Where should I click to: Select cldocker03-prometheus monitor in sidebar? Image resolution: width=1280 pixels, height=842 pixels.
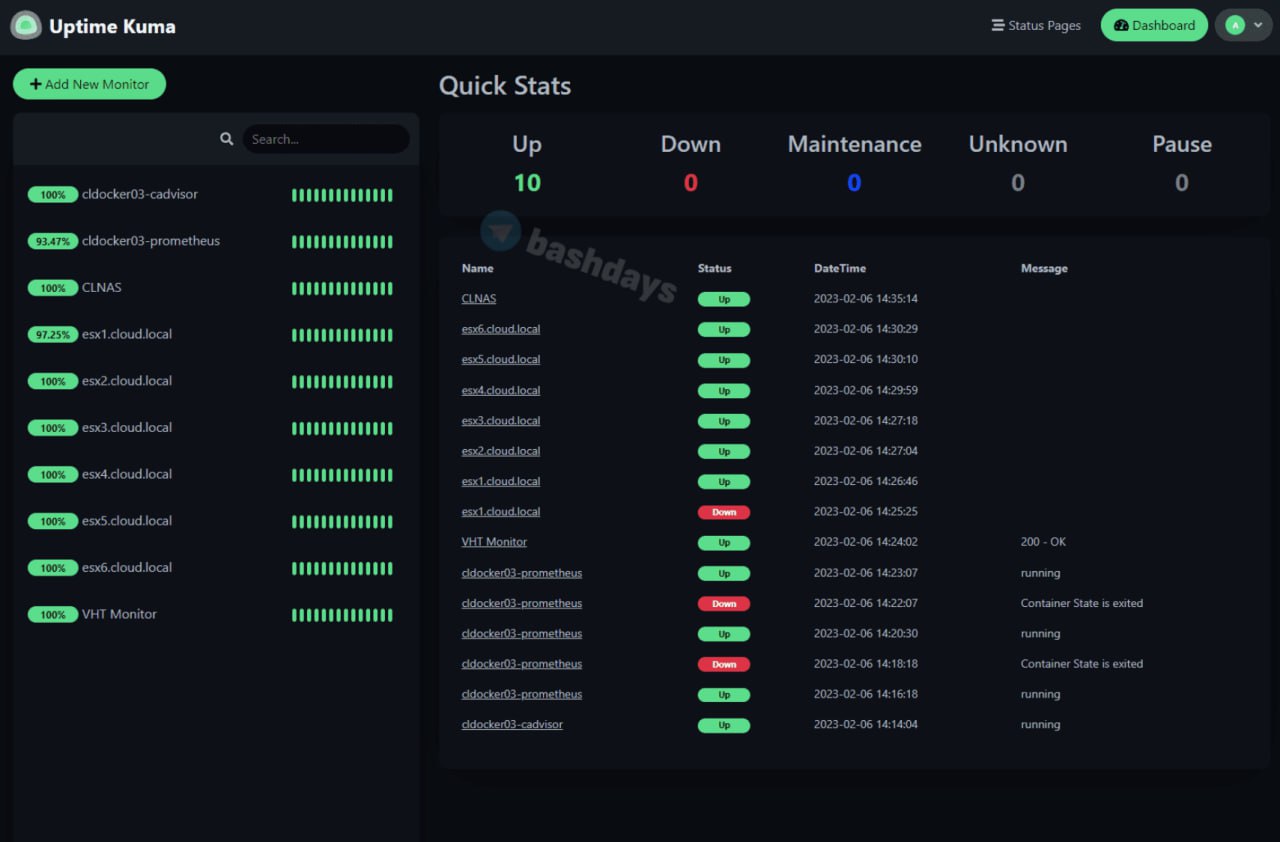pos(215,241)
